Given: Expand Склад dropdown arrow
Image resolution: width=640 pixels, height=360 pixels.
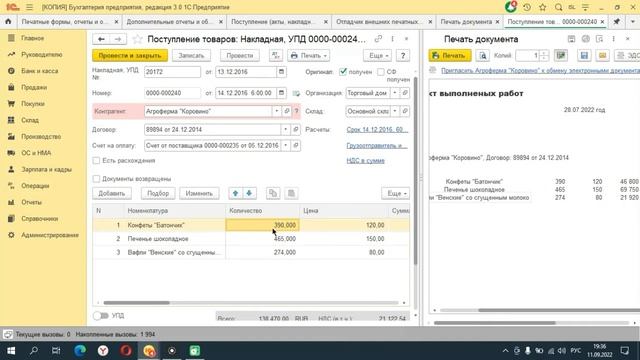Looking at the screenshot, I should (395, 111).
